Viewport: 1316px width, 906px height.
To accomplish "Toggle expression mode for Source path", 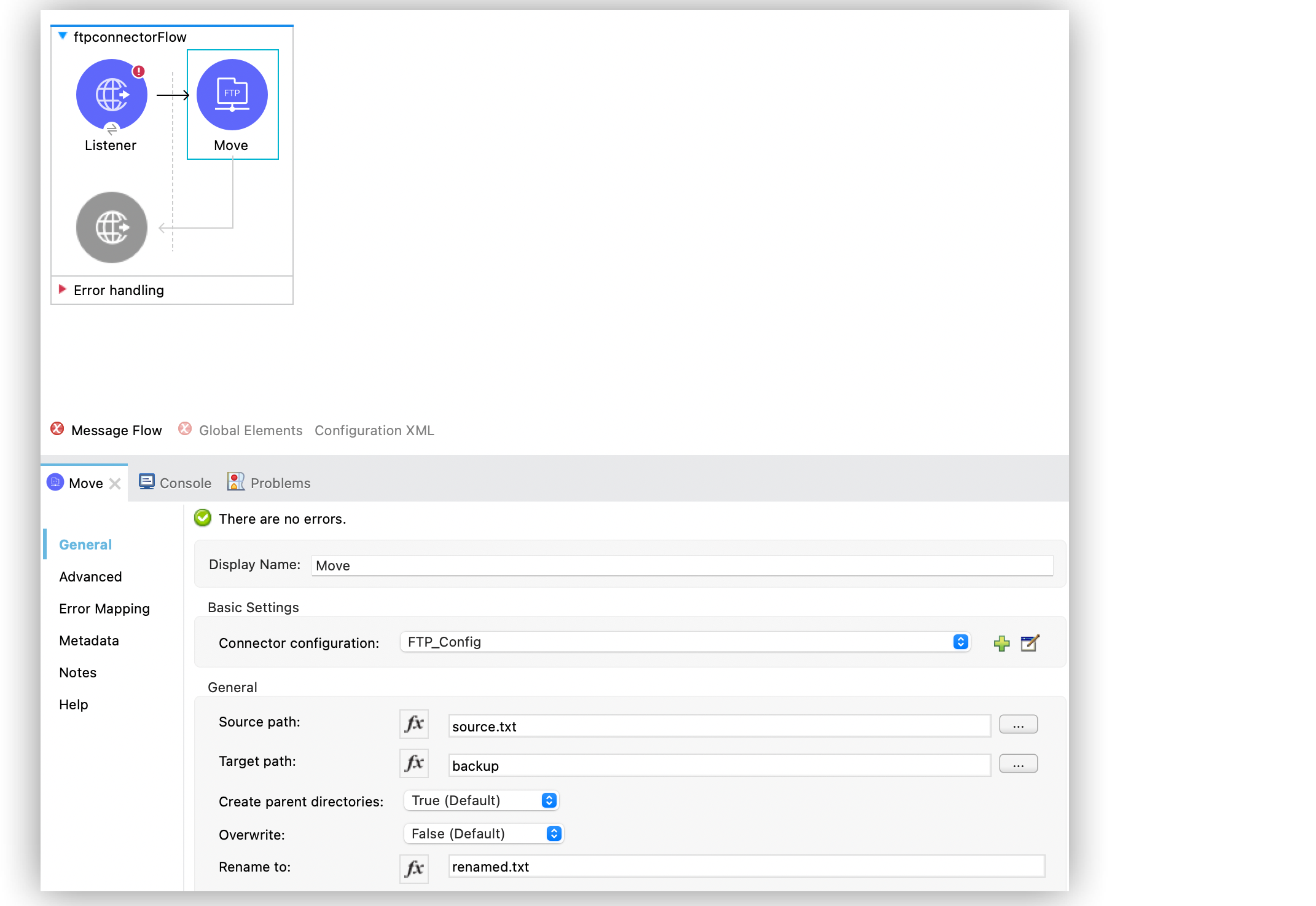I will pos(414,723).
